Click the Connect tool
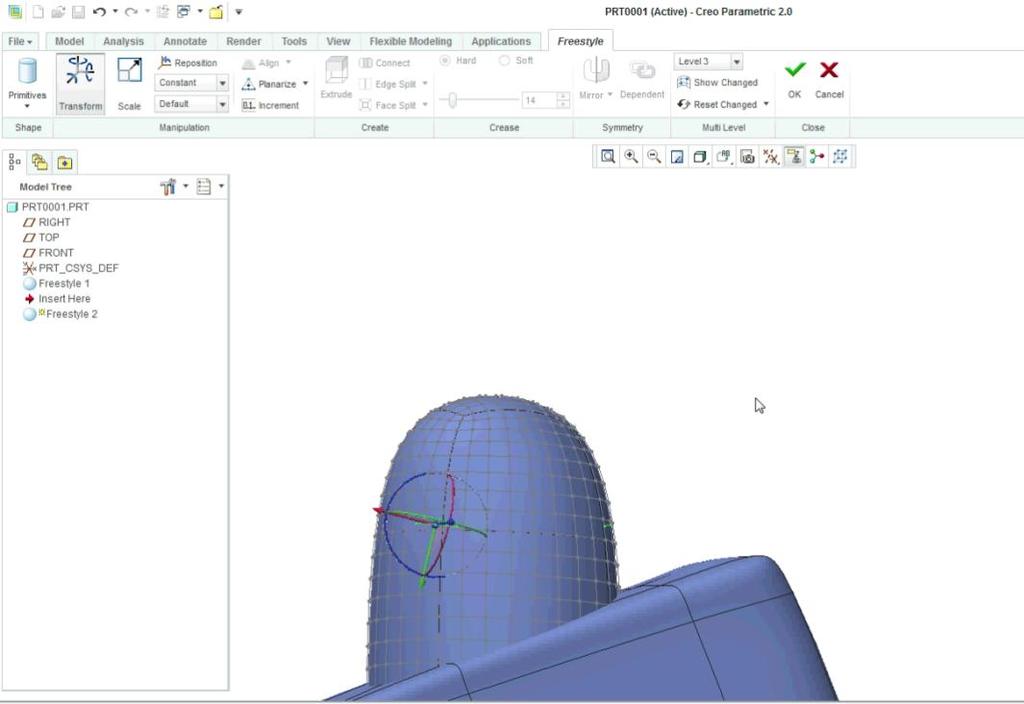 pos(385,63)
